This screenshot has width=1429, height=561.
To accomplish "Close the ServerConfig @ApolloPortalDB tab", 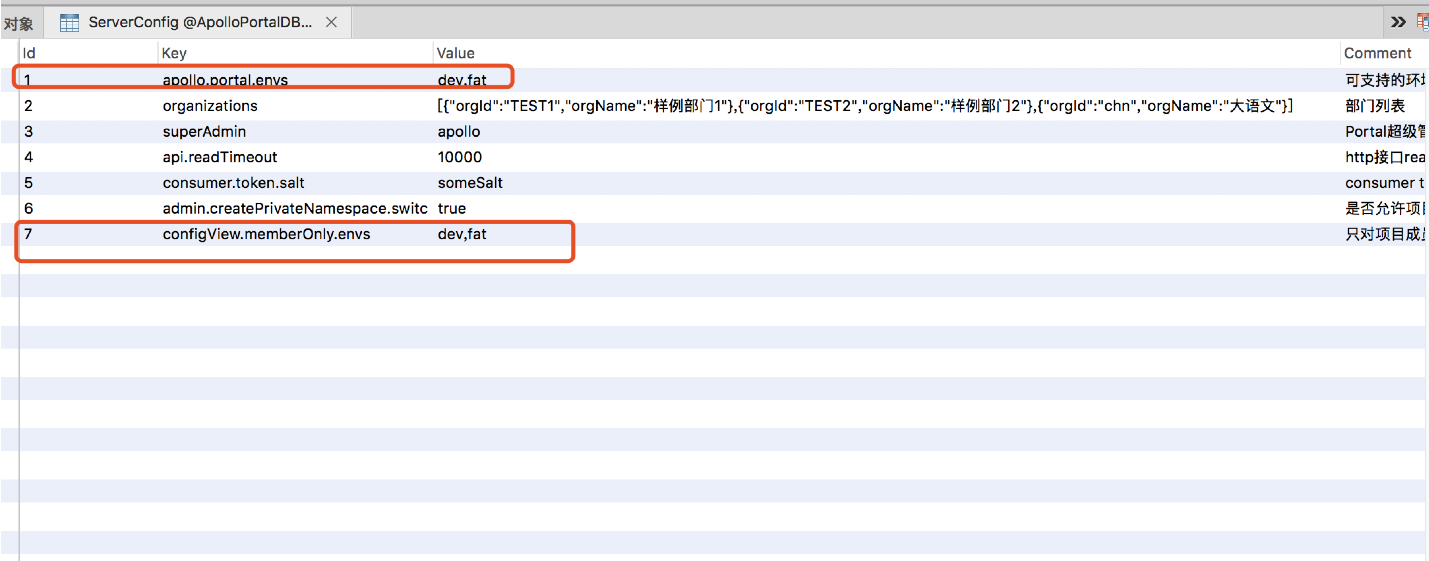I will coord(331,22).
